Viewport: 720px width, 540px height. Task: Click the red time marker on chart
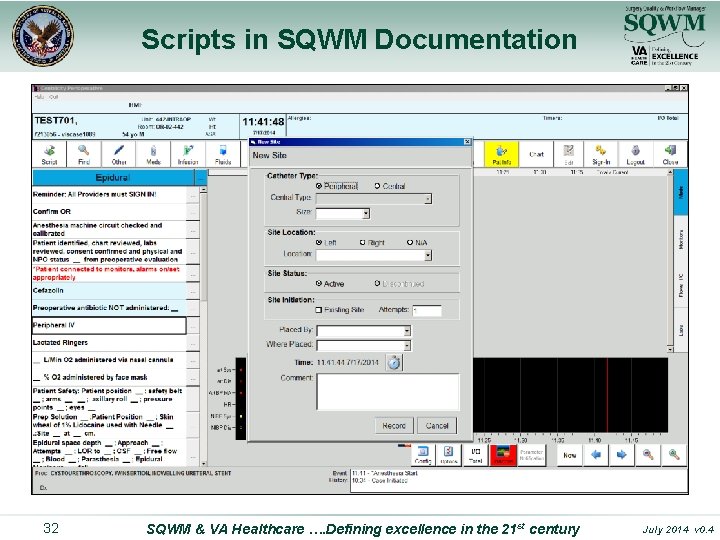608,395
